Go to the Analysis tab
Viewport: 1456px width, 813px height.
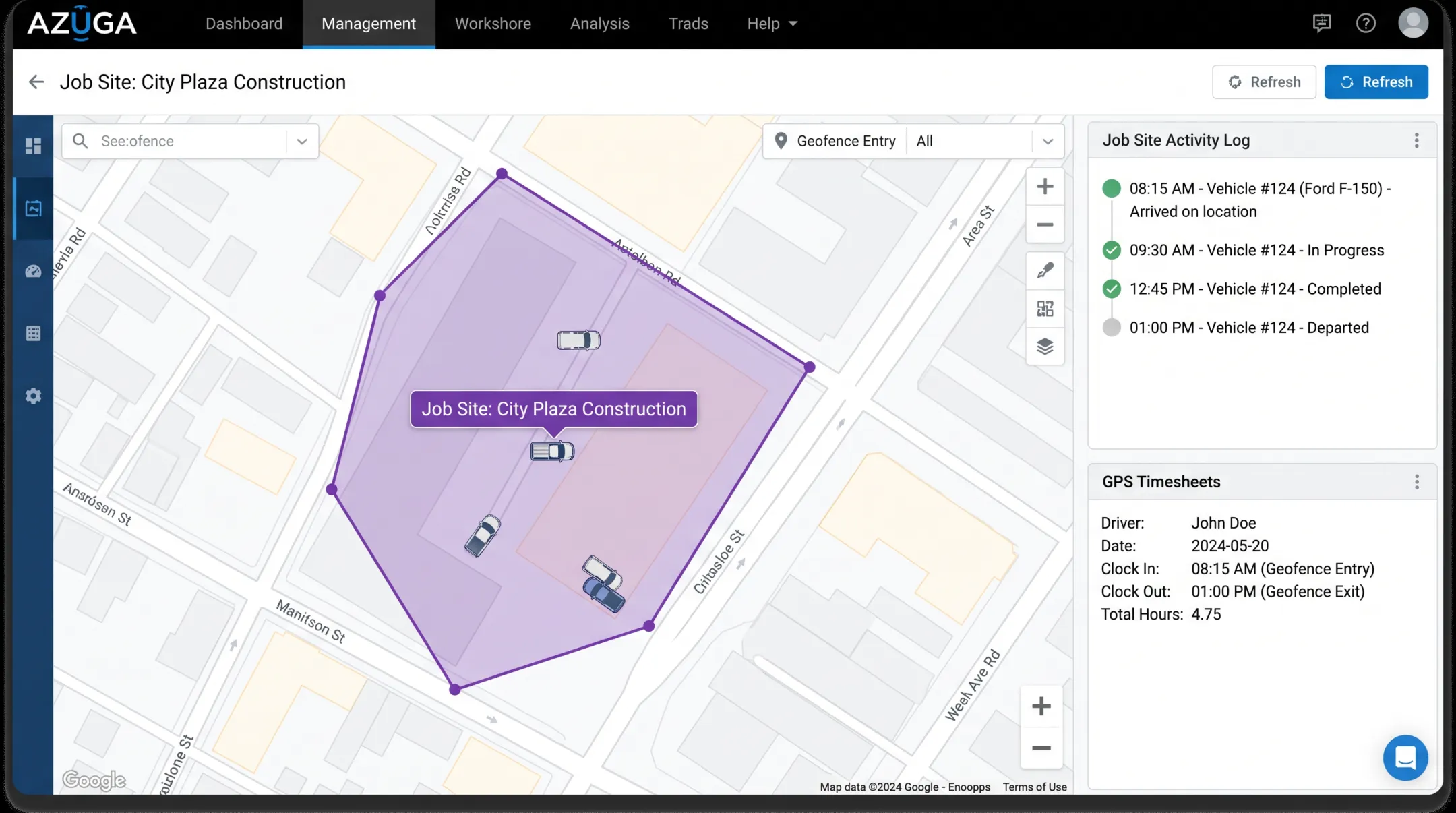click(599, 24)
